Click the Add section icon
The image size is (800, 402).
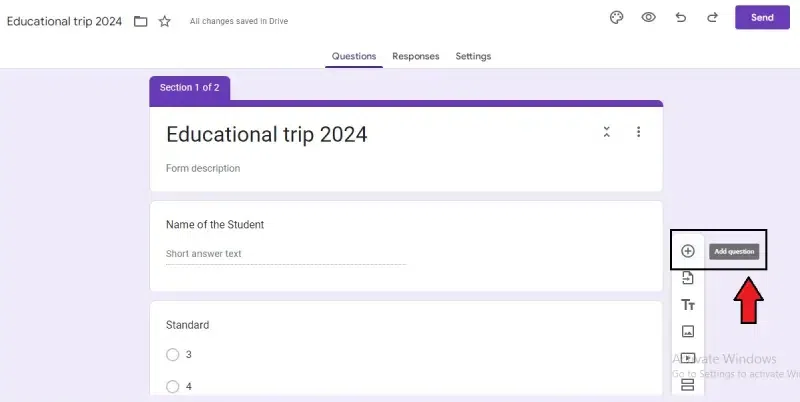[x=687, y=385]
